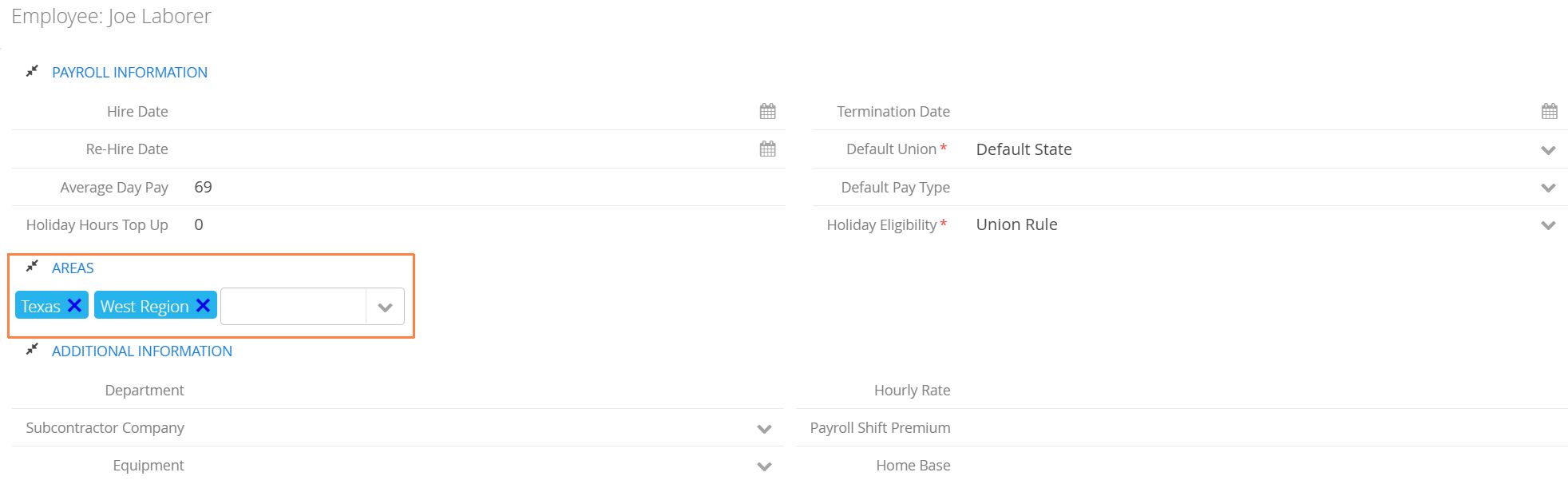Viewport: 1568px width, 504px height.
Task: Collapse the Additional Information section icon
Action: coord(32,349)
